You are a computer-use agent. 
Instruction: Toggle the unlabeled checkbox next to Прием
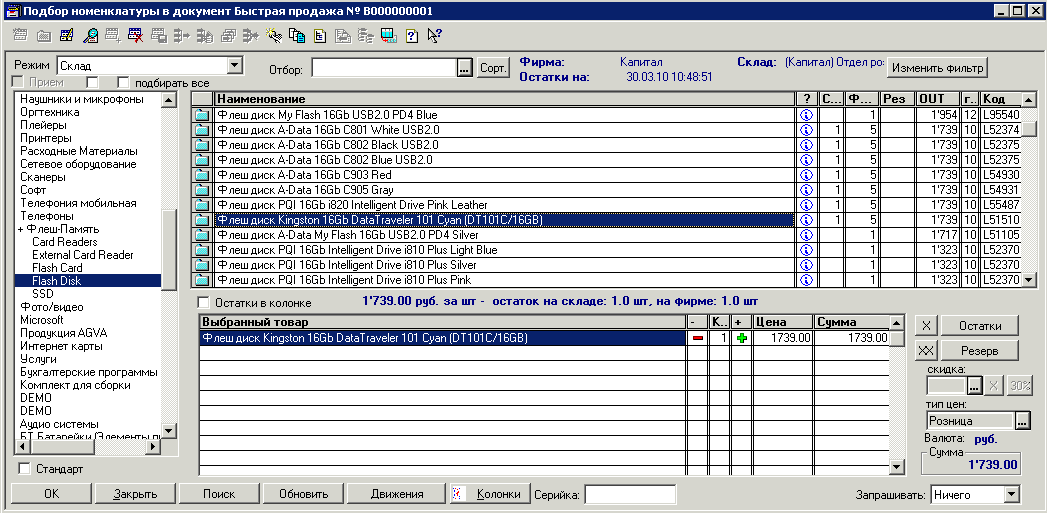tap(93, 83)
